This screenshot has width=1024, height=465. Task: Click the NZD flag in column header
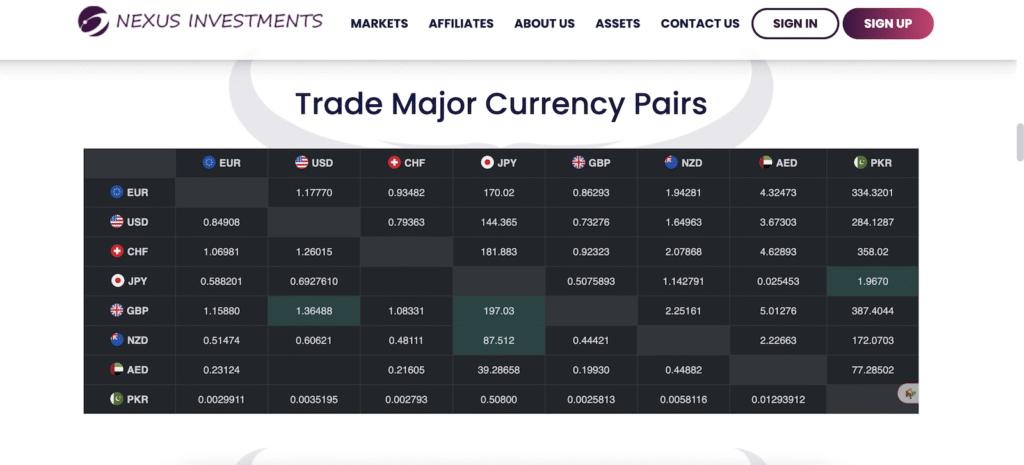(671, 162)
